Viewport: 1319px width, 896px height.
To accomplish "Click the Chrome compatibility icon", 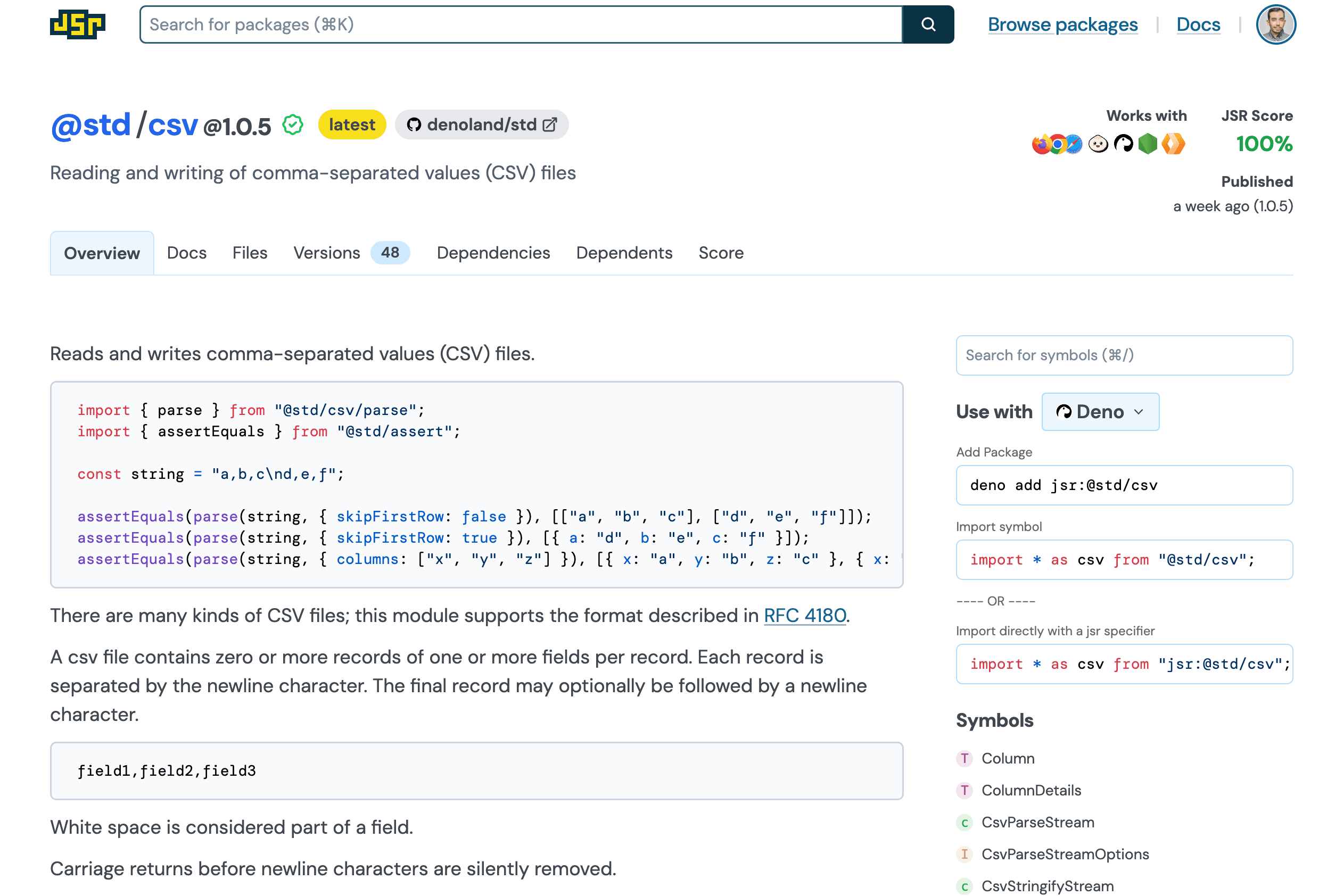I will (1057, 144).
